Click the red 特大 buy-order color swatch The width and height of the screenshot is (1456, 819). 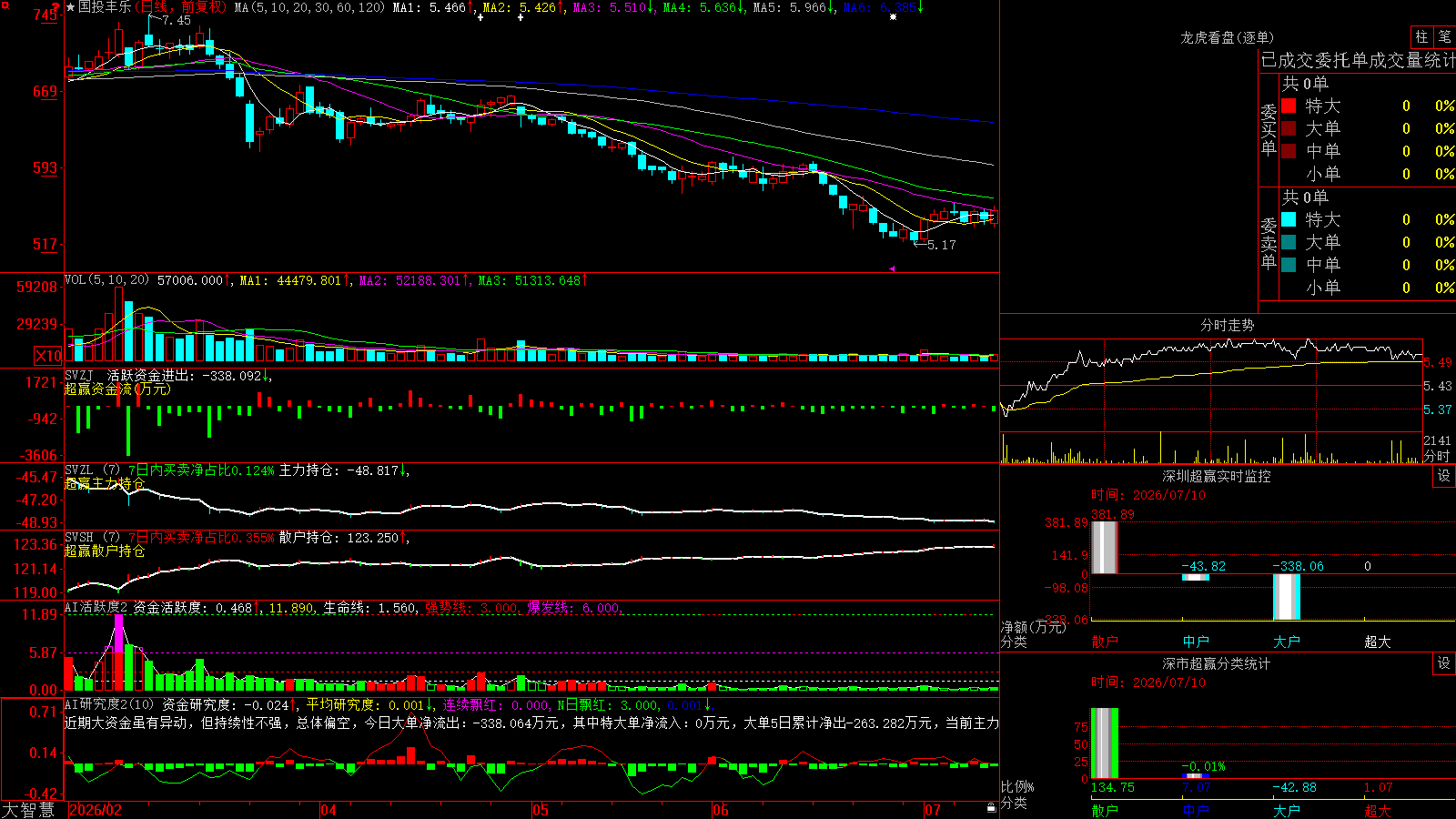1289,106
